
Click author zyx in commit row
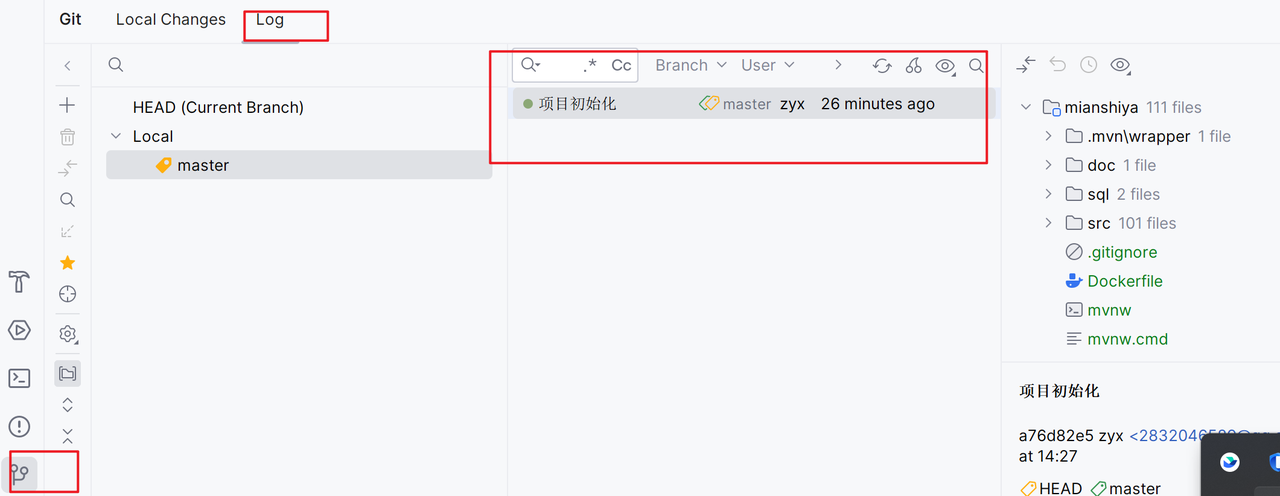pos(792,104)
